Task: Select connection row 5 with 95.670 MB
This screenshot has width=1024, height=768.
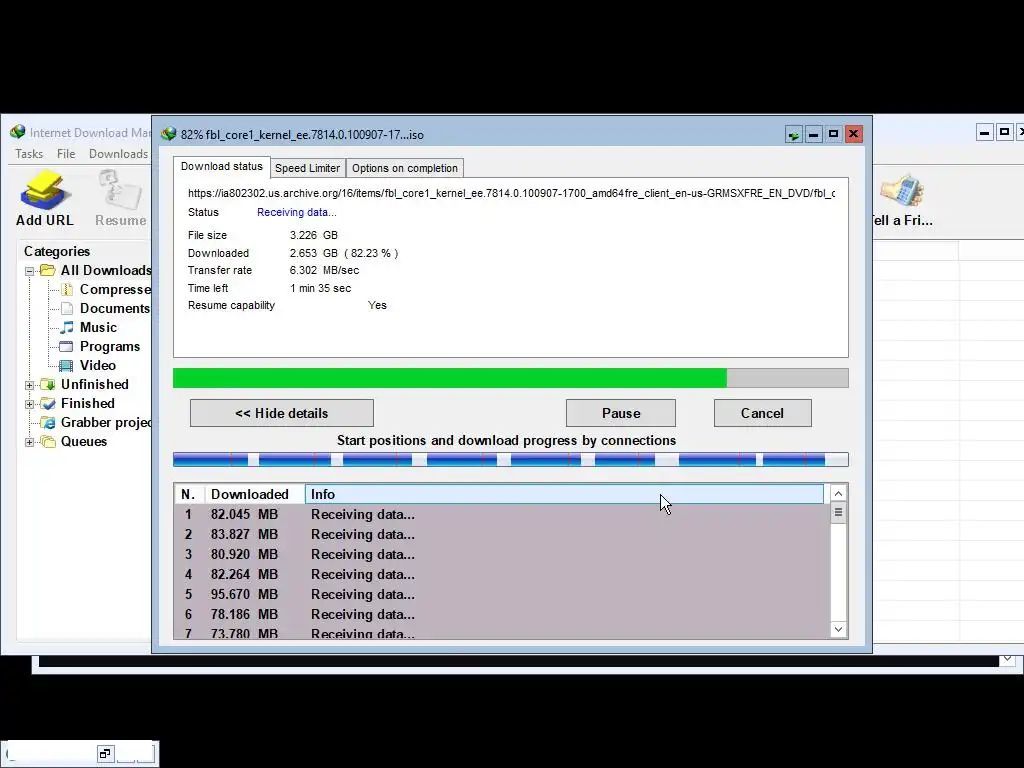Action: pyautogui.click(x=502, y=594)
